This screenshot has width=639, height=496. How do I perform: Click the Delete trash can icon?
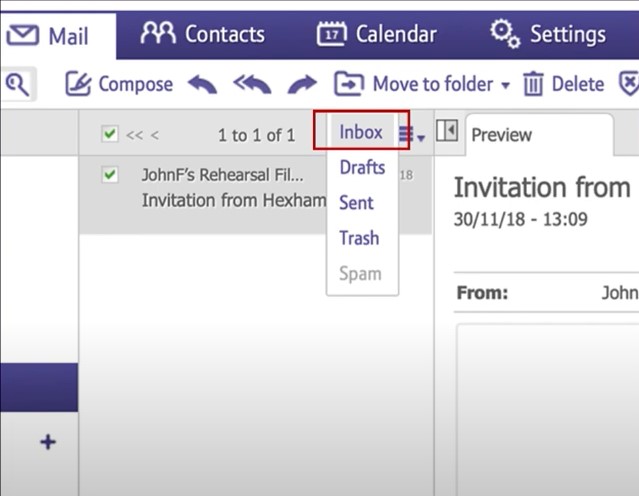(533, 84)
